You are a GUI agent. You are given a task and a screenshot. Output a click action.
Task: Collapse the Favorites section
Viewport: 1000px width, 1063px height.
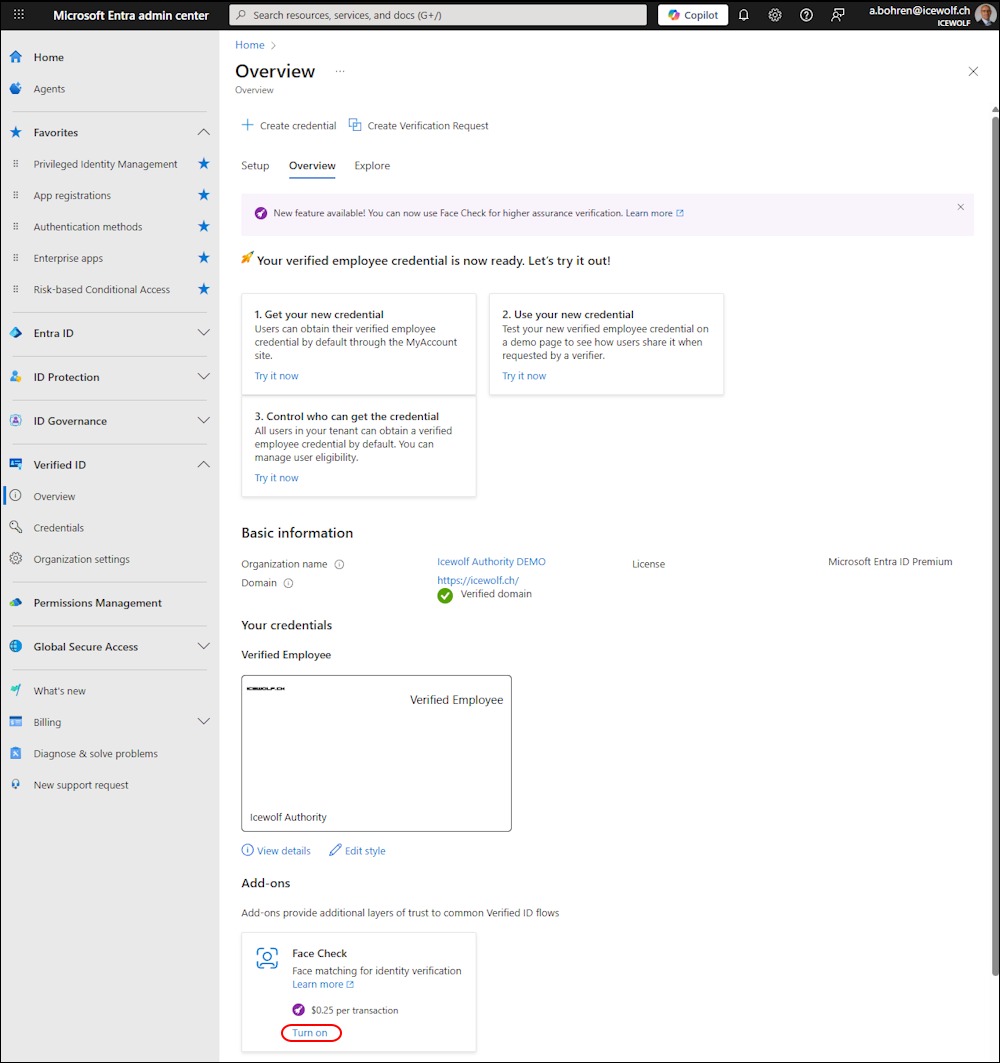coord(203,132)
